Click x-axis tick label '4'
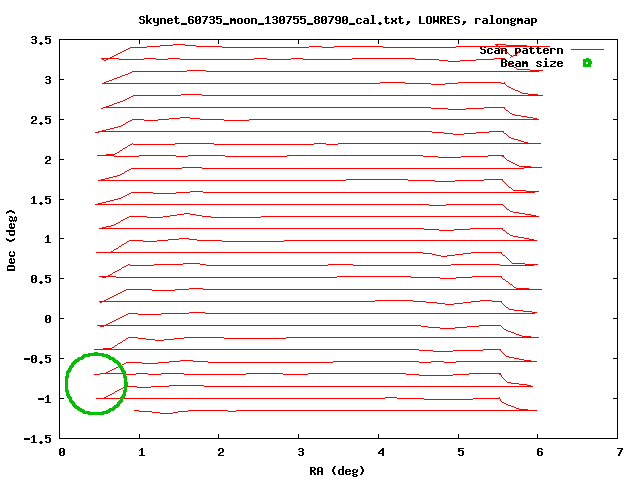640x480 pixels. (x=381, y=452)
